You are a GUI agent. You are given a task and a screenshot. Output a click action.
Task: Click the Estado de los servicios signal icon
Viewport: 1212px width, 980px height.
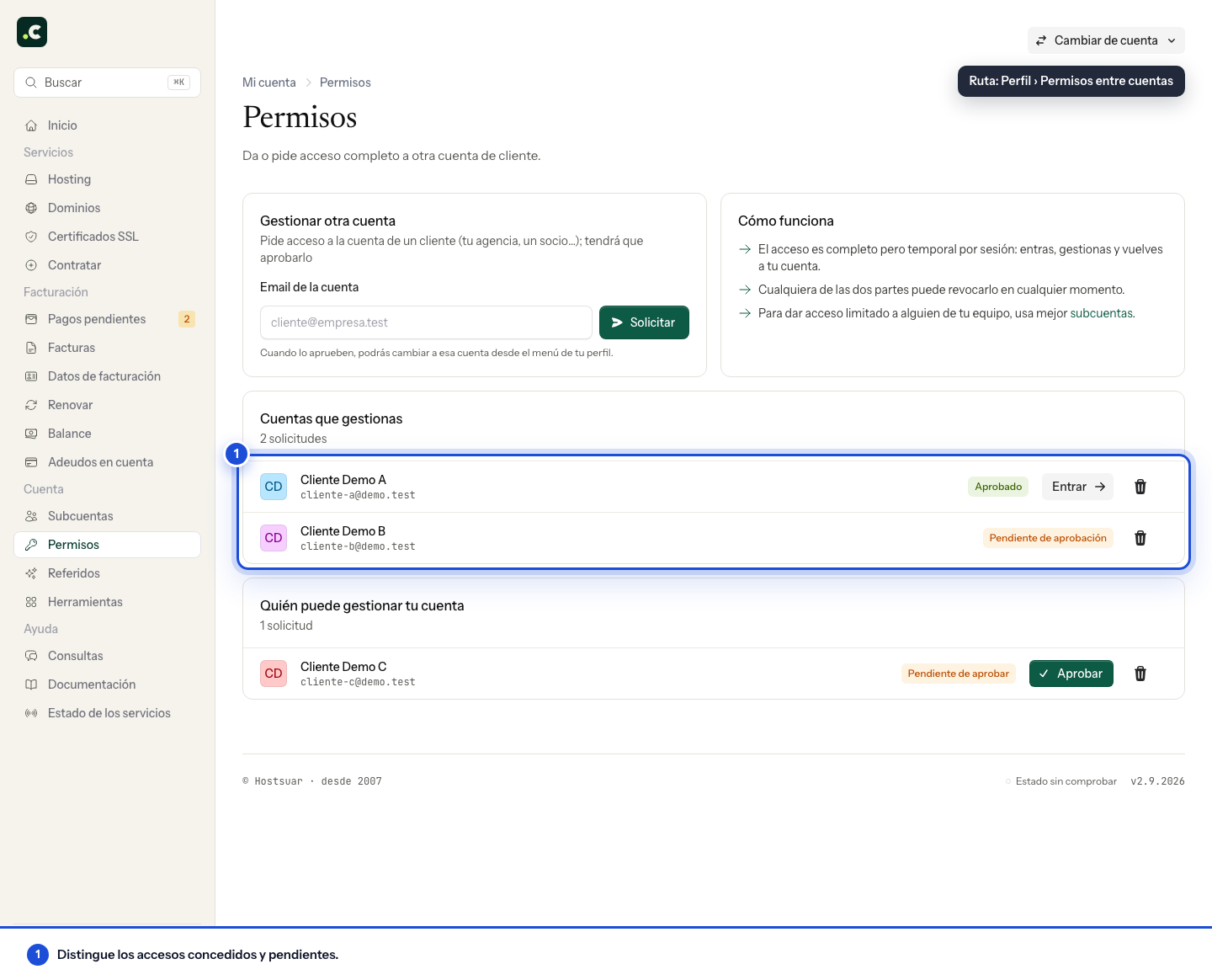click(x=31, y=713)
